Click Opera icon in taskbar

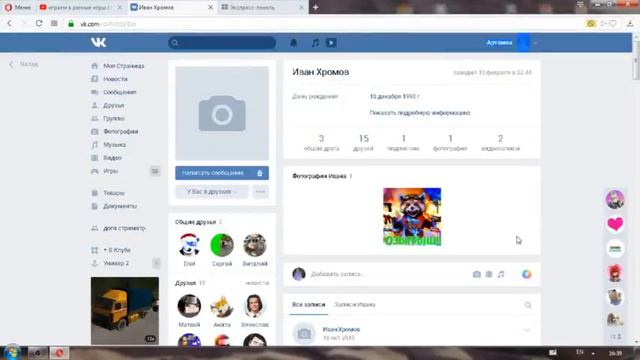59,353
